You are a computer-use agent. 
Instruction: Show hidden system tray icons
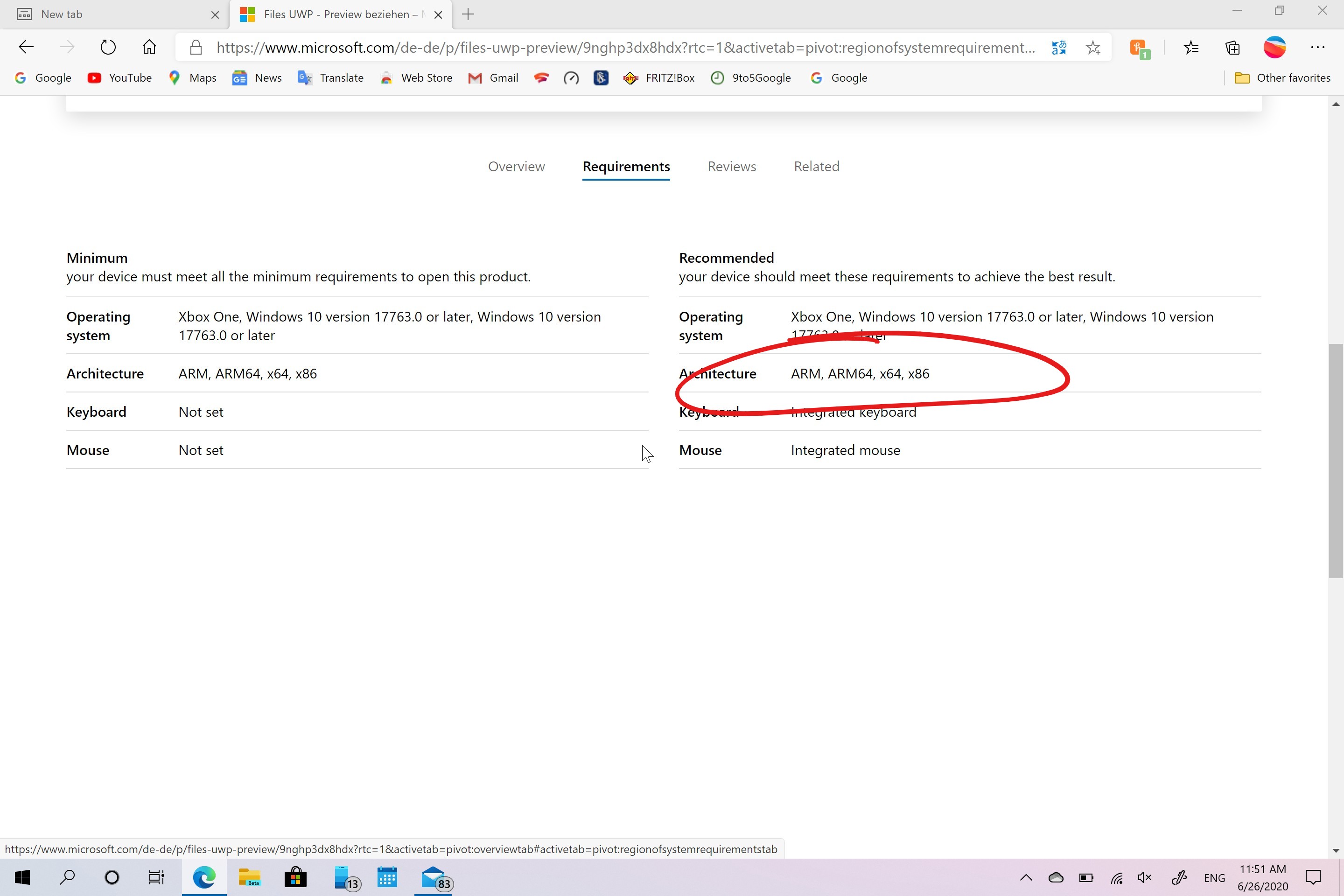[1026, 878]
